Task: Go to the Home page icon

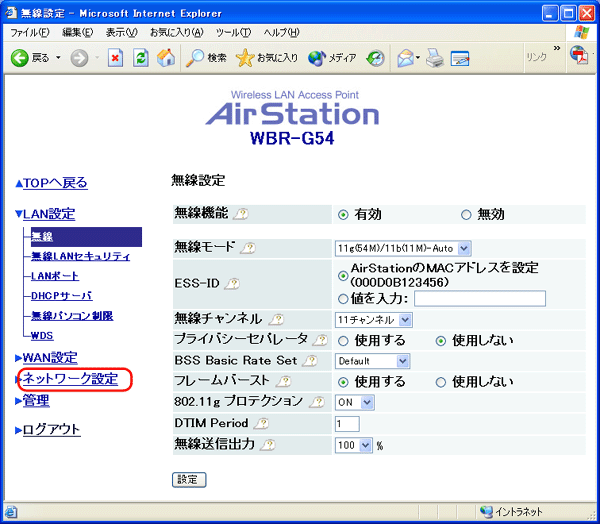Action: [166, 58]
